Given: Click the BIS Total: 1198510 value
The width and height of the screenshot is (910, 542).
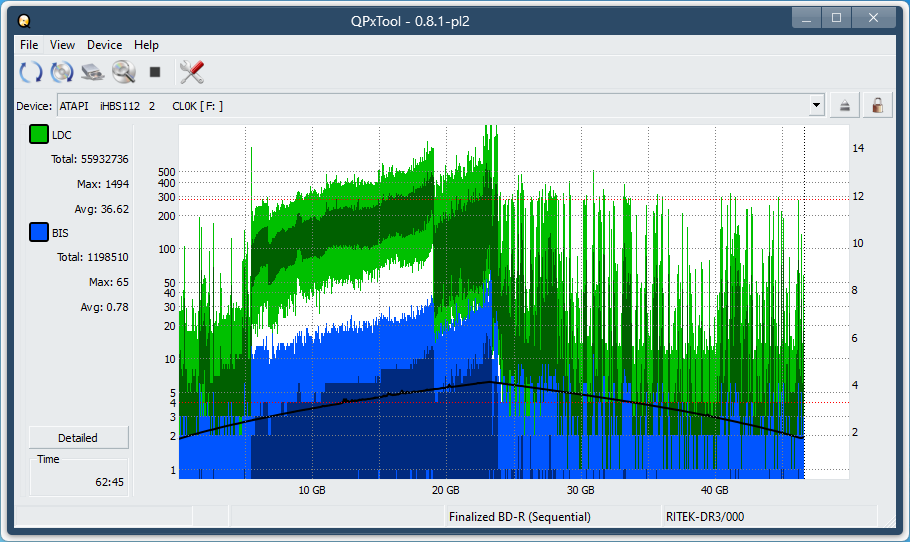Looking at the screenshot, I should 92,257.
